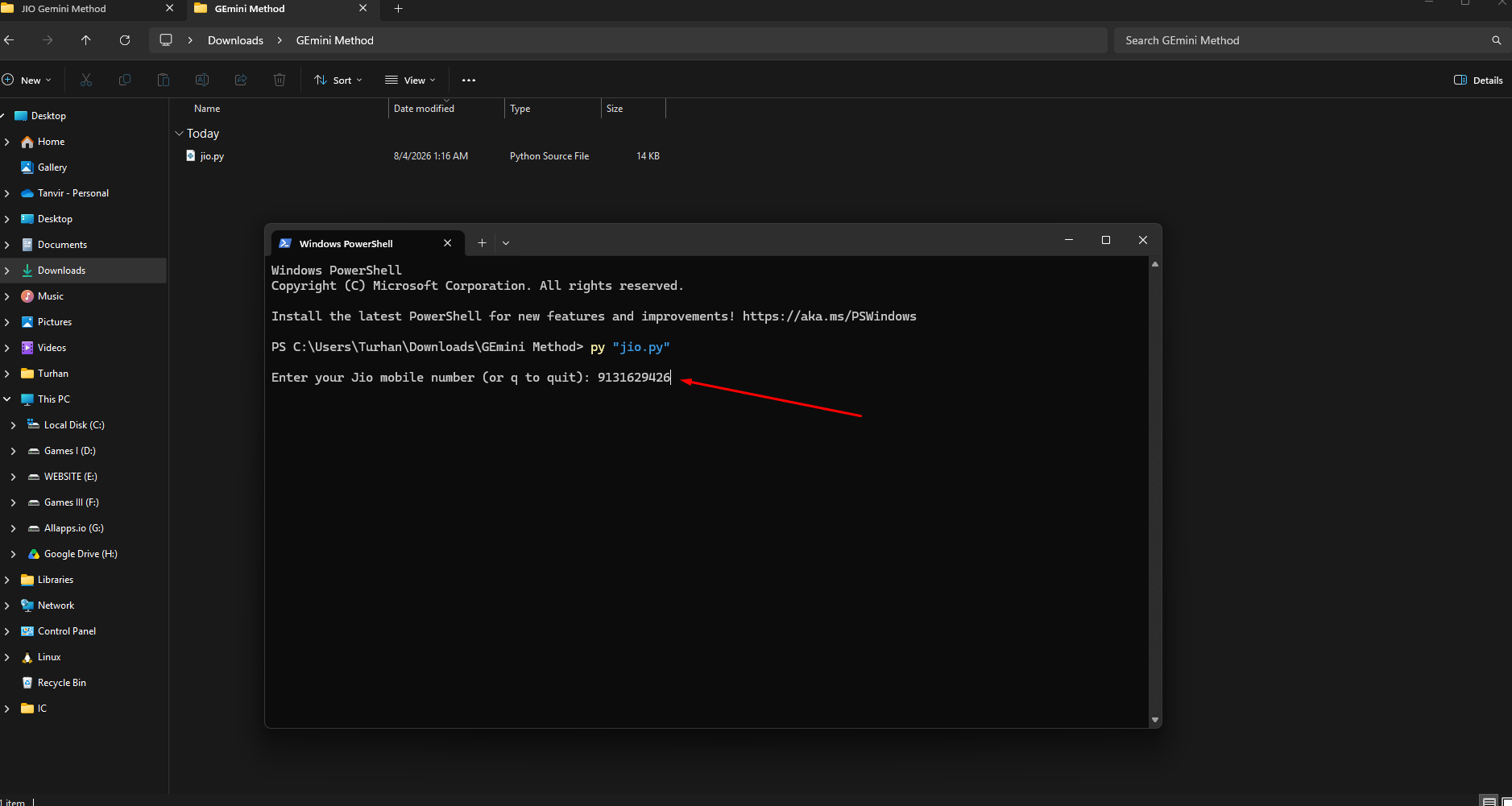
Task: Open Home in the navigation pane
Action: point(51,142)
